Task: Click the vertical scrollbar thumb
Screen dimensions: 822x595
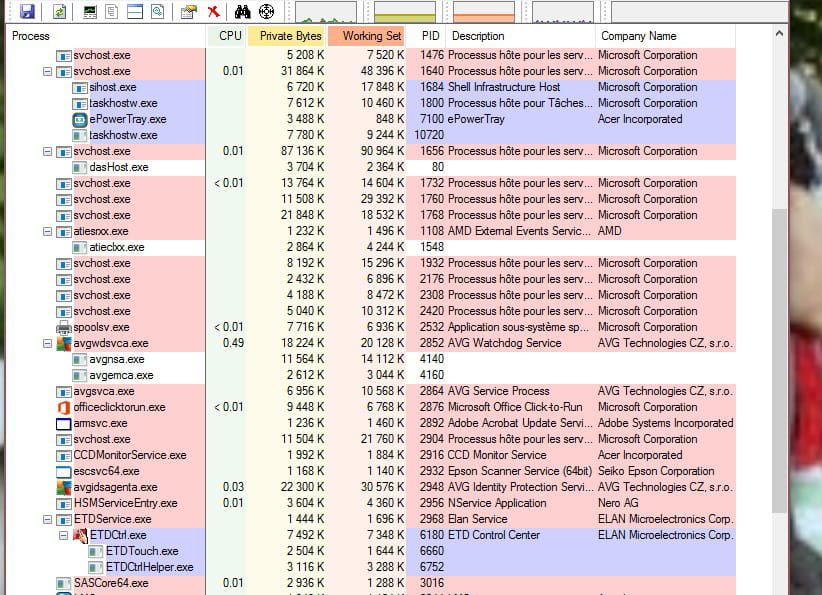Action: (779, 361)
